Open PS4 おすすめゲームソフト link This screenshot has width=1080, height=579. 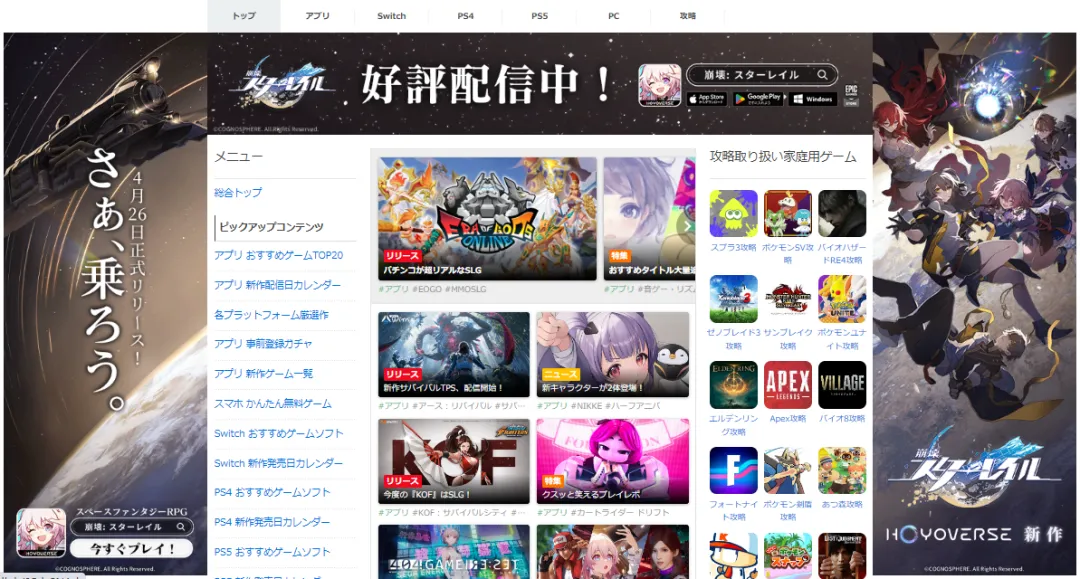click(x=272, y=492)
